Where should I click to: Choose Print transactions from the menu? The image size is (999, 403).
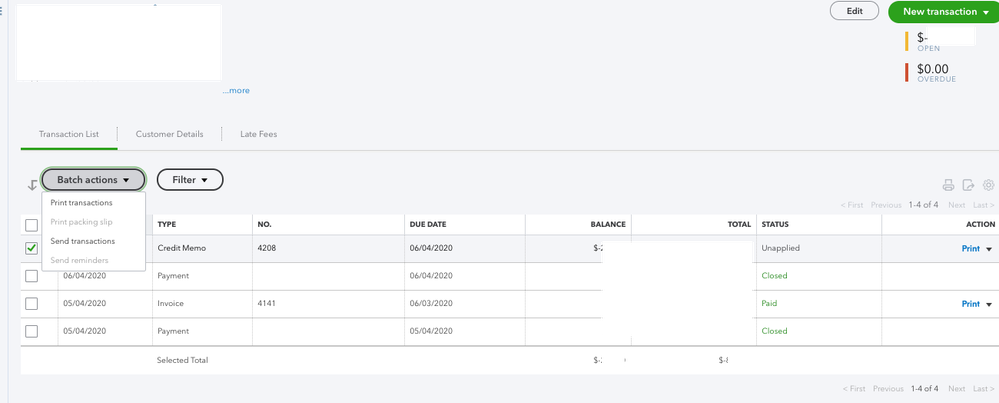pos(81,203)
